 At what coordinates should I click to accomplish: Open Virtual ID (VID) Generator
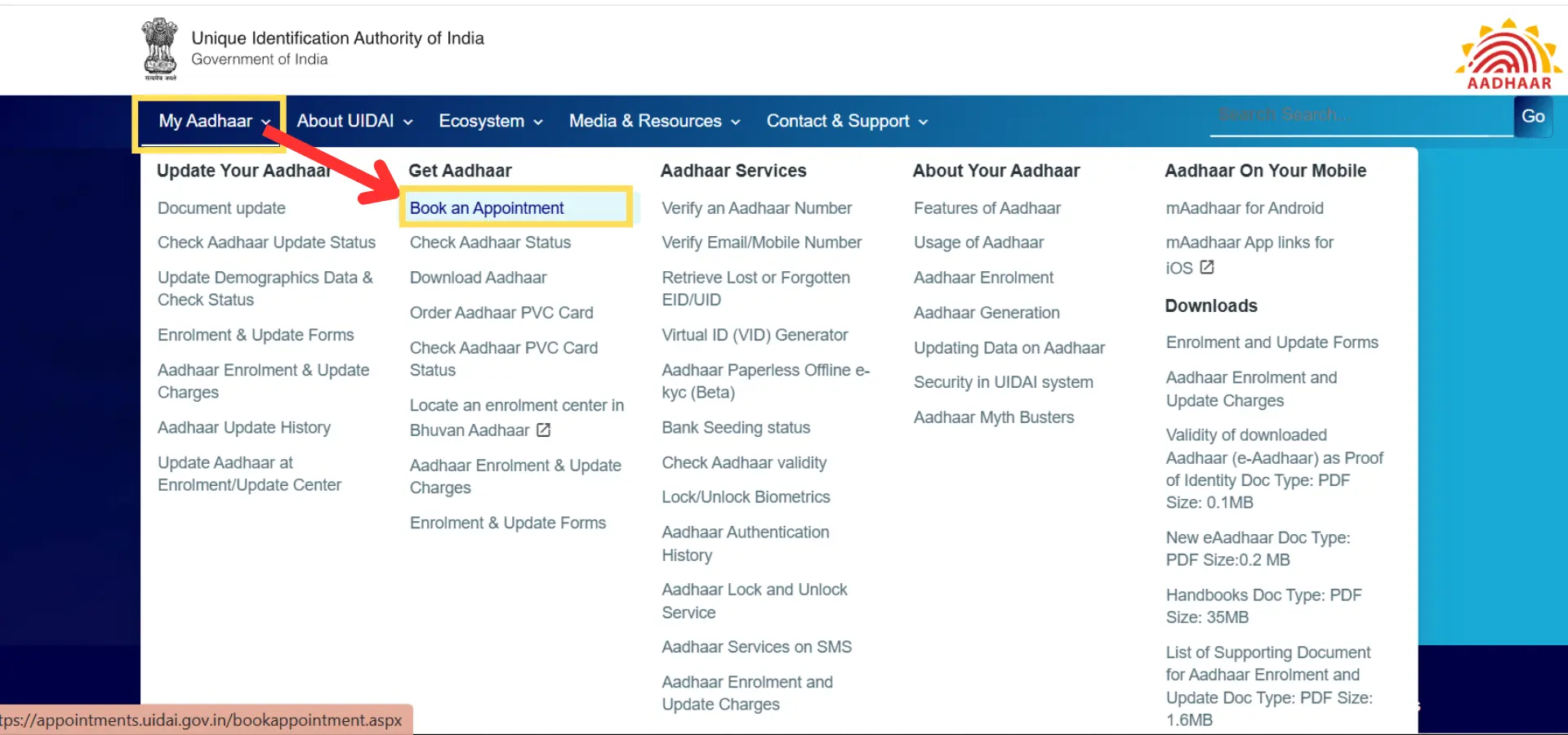755,335
